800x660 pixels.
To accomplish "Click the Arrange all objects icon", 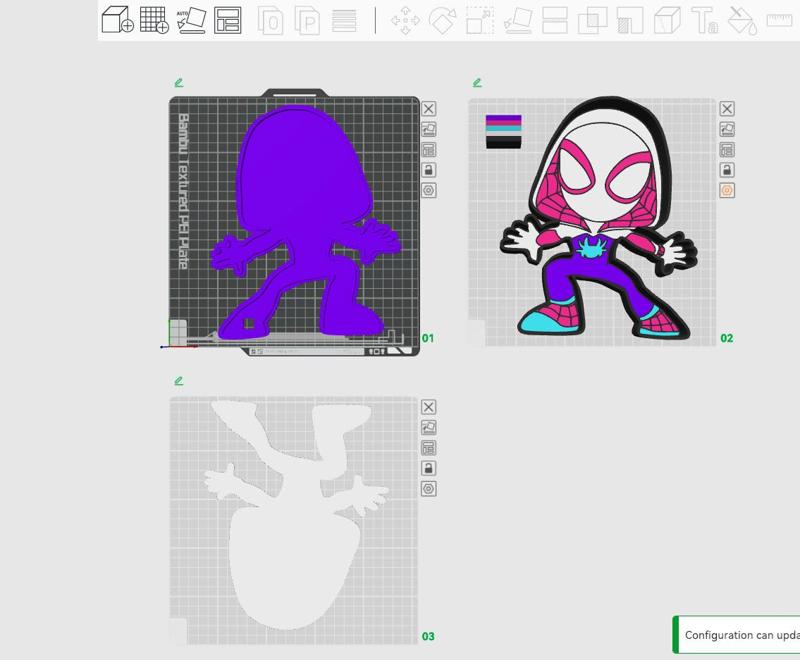I will [x=228, y=20].
